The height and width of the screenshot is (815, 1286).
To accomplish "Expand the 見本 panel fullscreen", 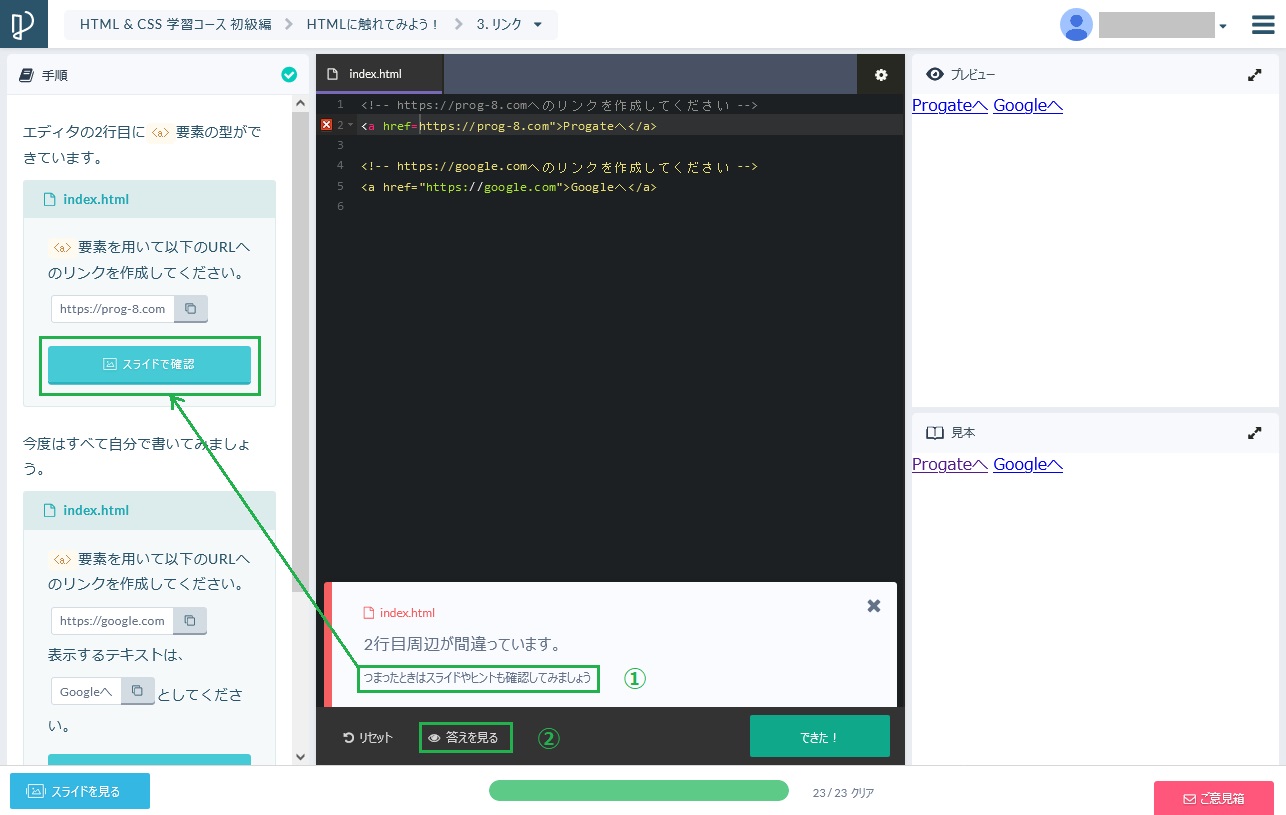I will point(1254,433).
